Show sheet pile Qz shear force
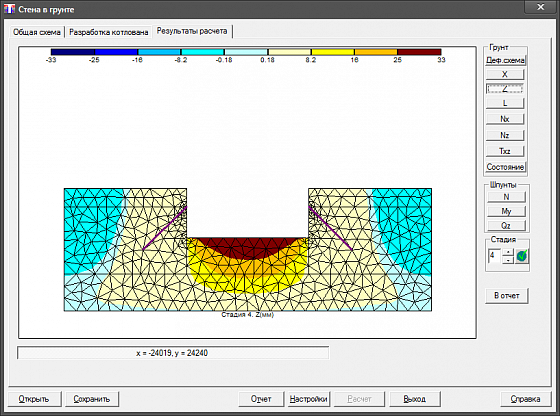 (x=506, y=226)
